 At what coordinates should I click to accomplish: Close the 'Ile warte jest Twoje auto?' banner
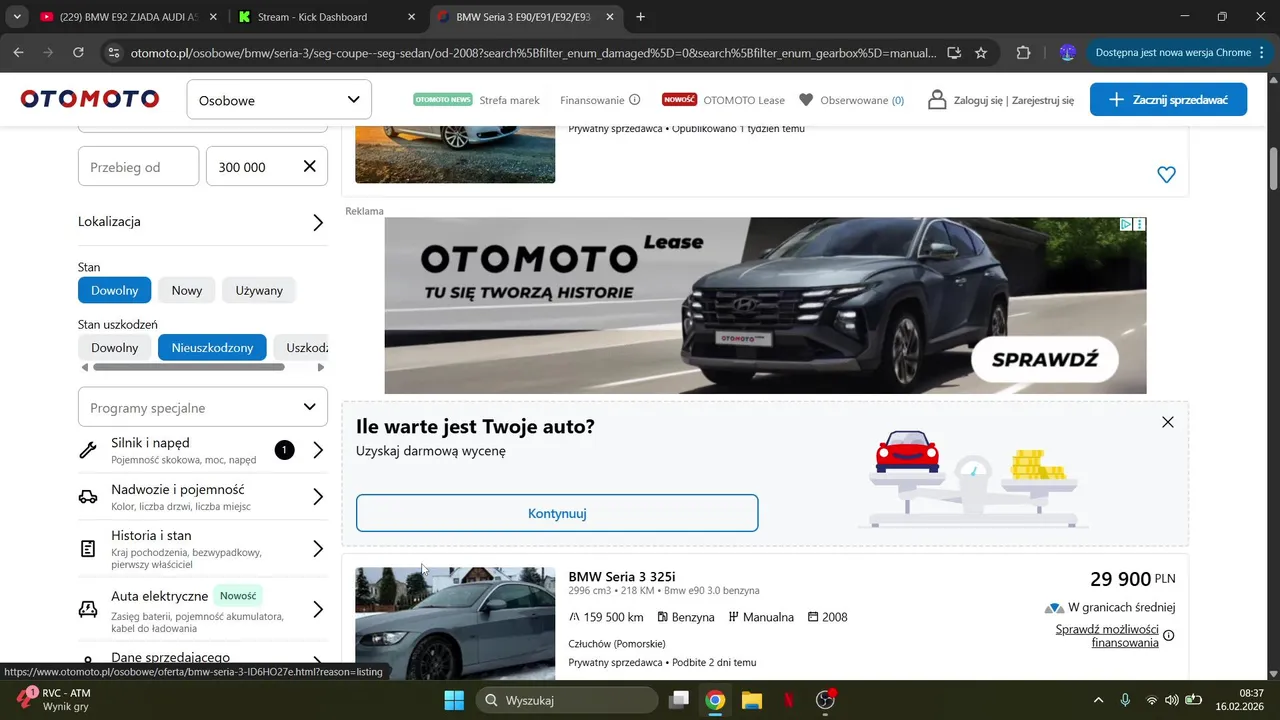pyautogui.click(x=1167, y=422)
